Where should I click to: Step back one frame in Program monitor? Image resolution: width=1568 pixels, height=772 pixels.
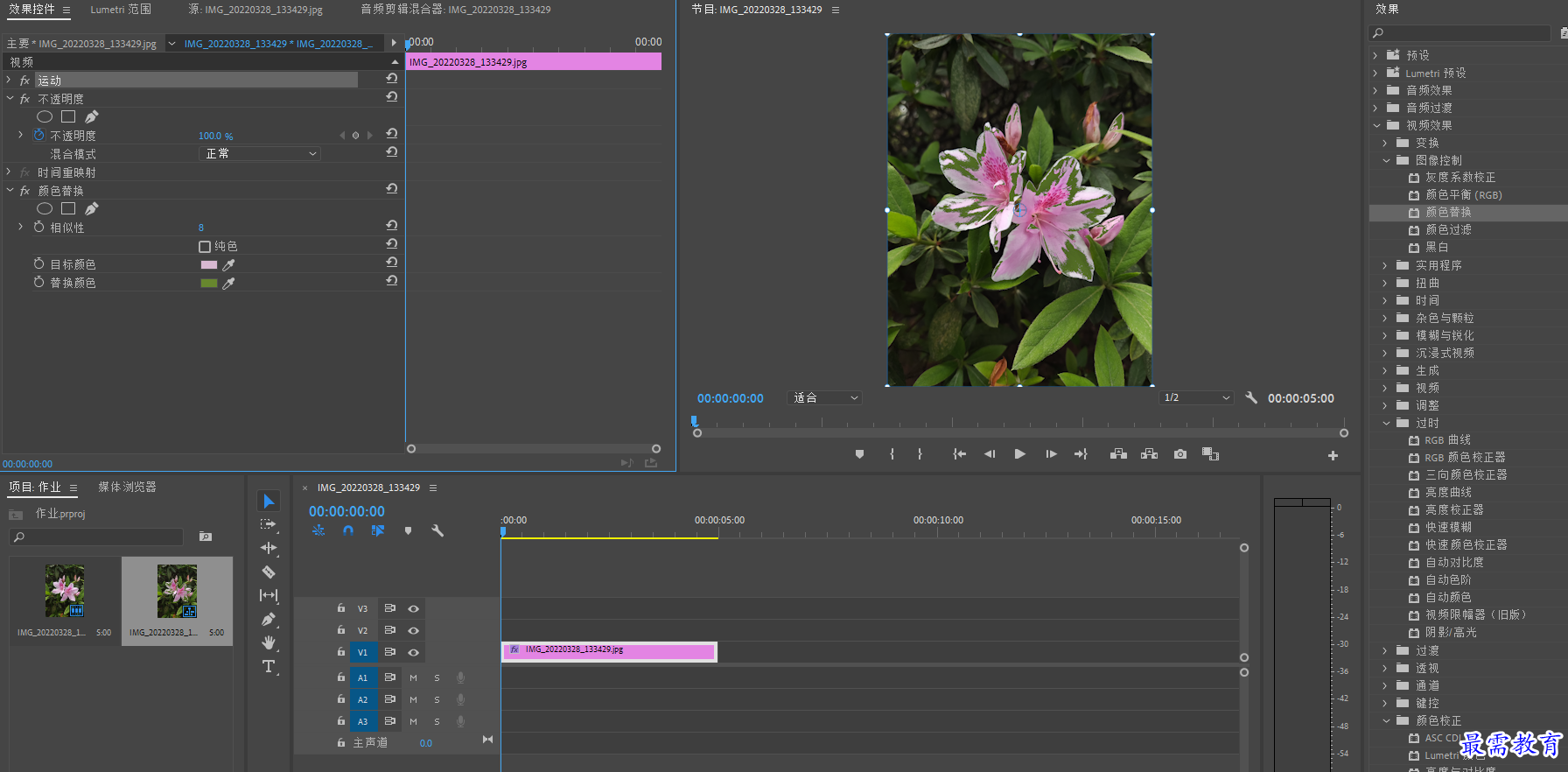990,454
